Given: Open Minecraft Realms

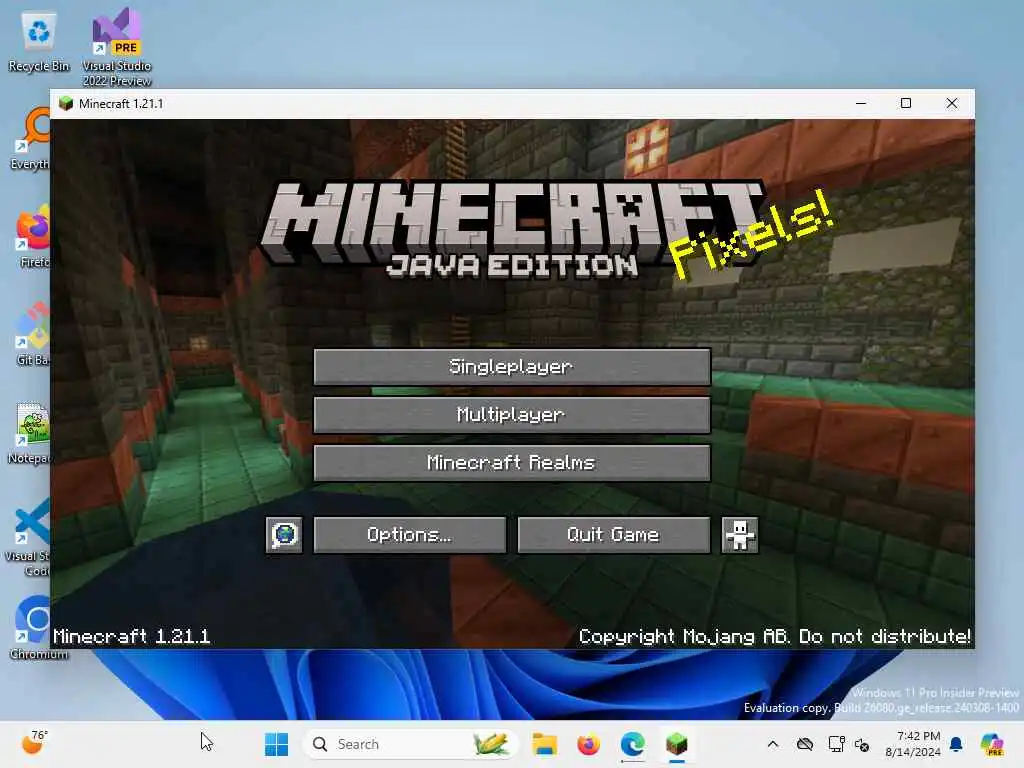Looking at the screenshot, I should pos(512,463).
